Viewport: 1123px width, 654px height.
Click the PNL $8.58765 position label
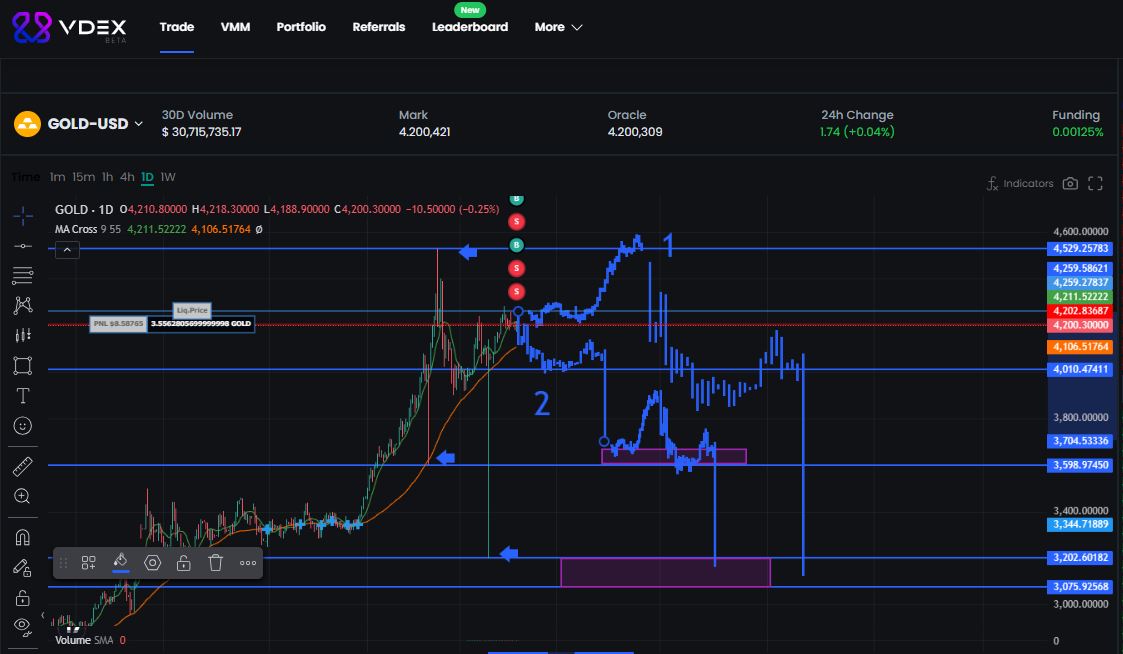pyautogui.click(x=118, y=324)
